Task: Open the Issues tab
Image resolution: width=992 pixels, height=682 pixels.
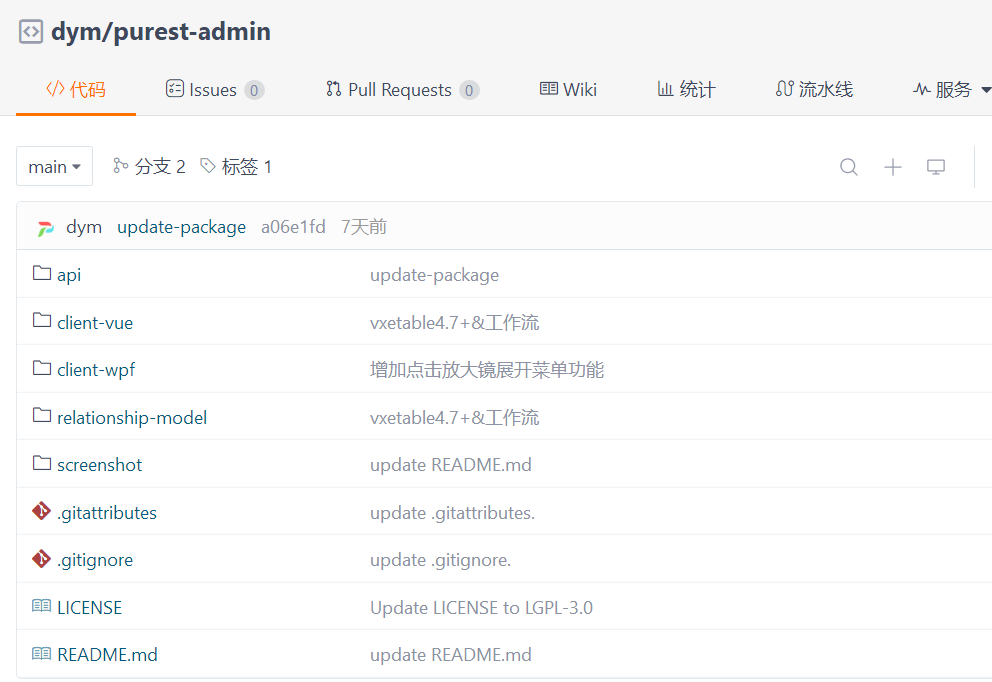Action: (x=214, y=90)
